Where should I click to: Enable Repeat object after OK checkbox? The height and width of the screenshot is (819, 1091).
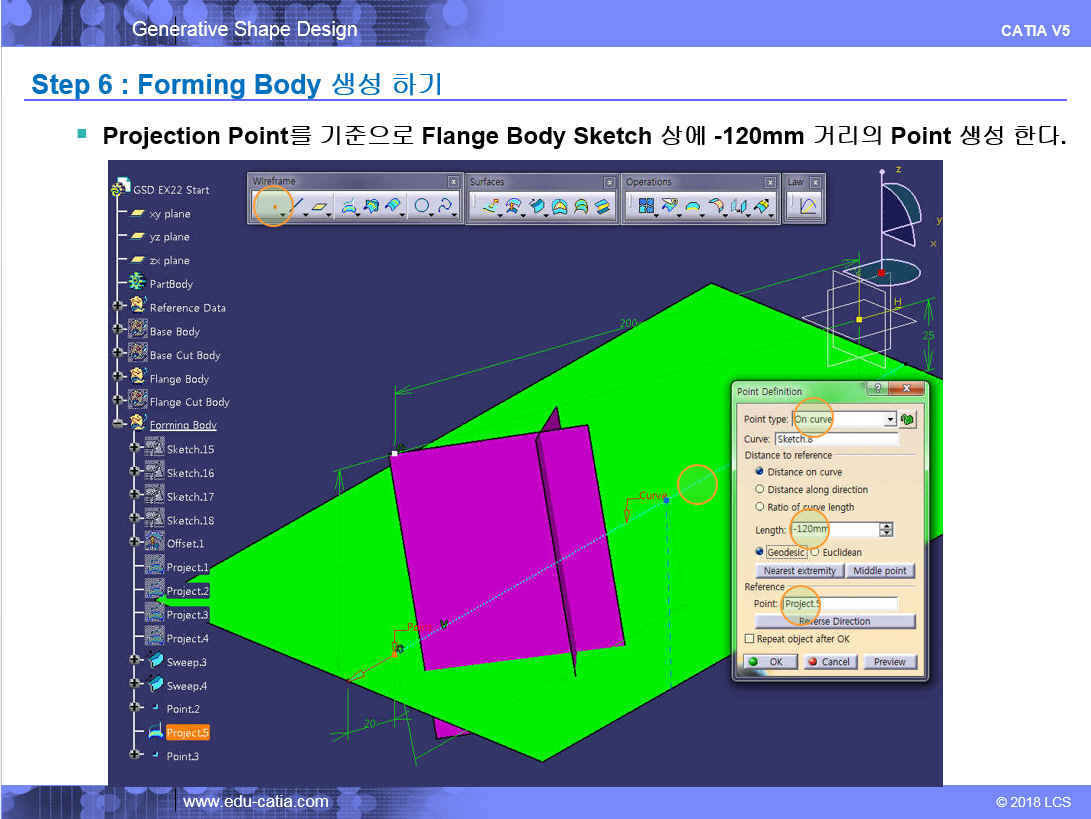point(750,638)
